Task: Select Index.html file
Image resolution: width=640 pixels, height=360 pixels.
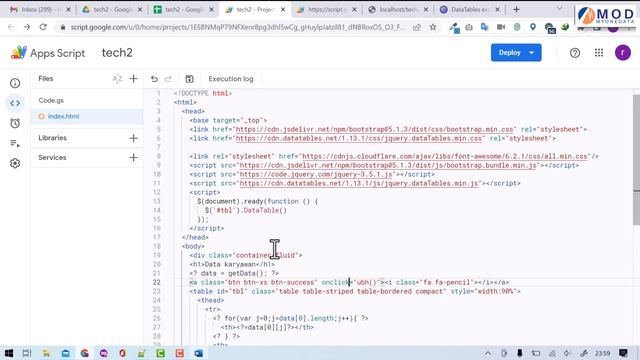Action: 87,116
